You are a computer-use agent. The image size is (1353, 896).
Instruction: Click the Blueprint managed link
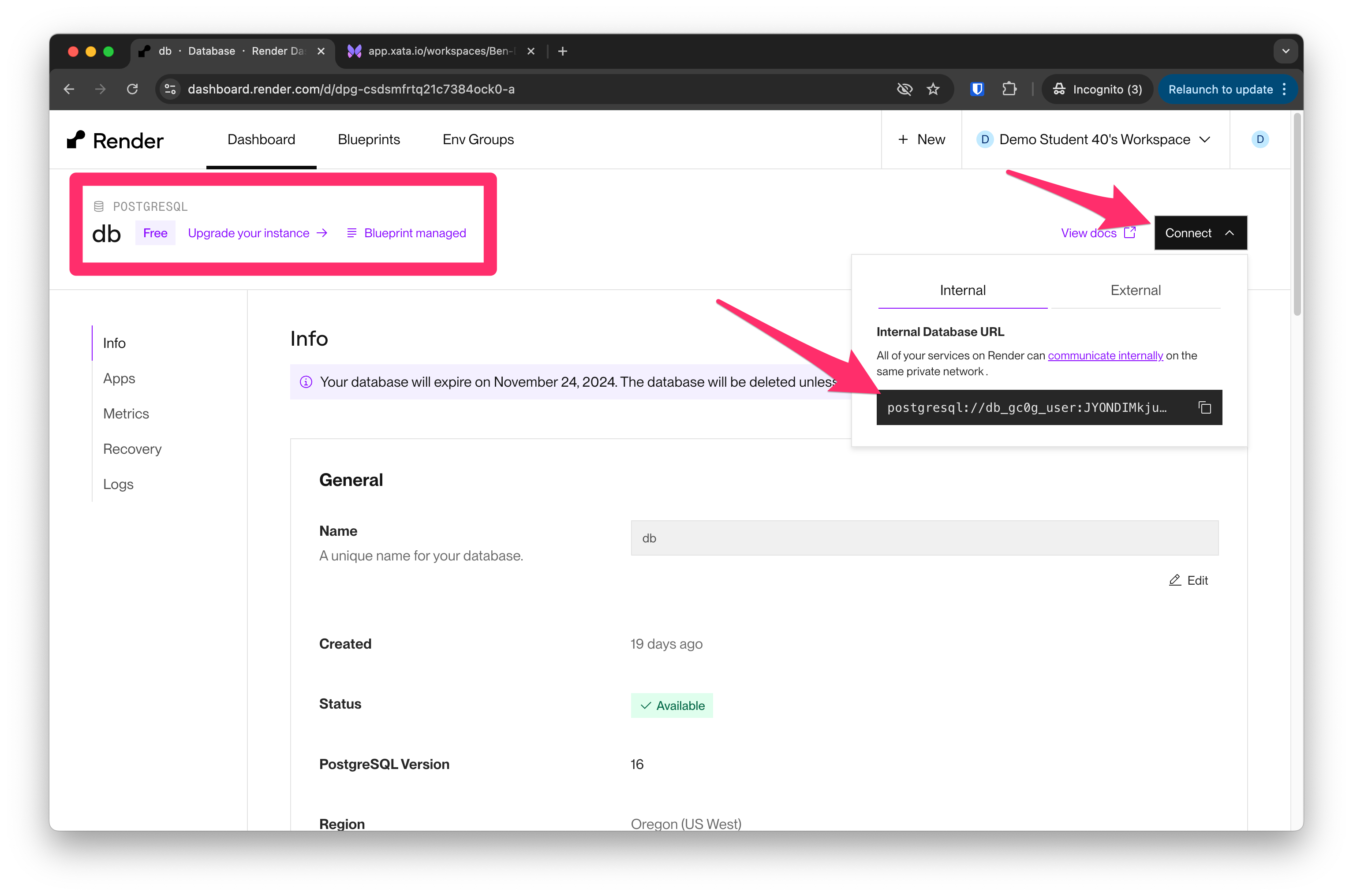tap(406, 232)
